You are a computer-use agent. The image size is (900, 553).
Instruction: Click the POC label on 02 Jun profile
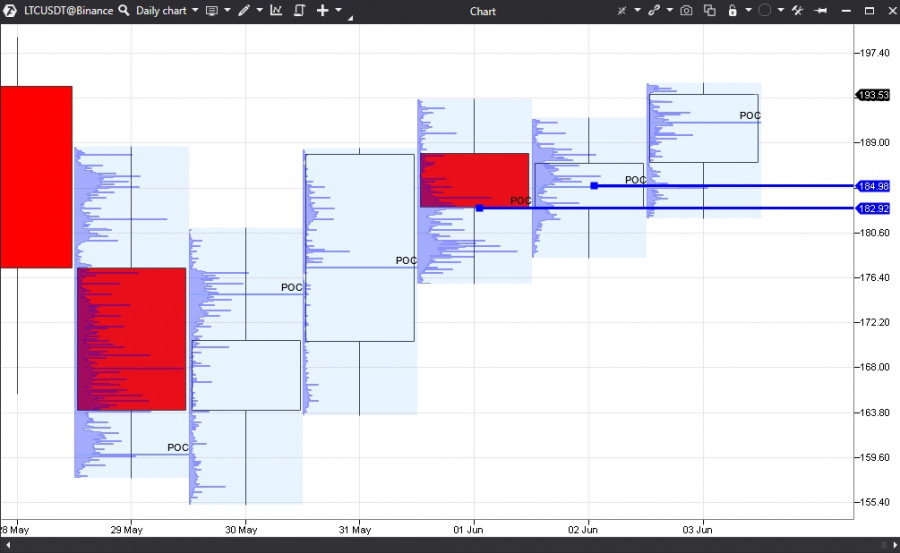pyautogui.click(x=635, y=180)
